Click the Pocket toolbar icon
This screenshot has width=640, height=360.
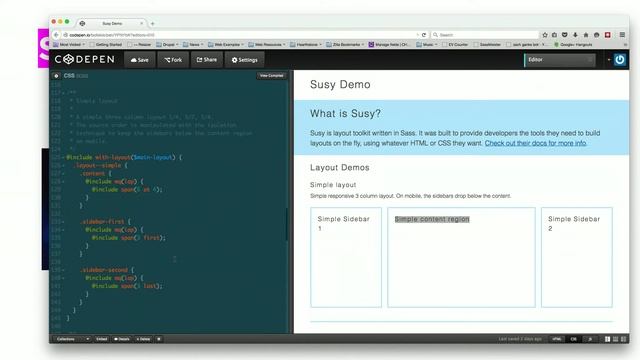(564, 35)
